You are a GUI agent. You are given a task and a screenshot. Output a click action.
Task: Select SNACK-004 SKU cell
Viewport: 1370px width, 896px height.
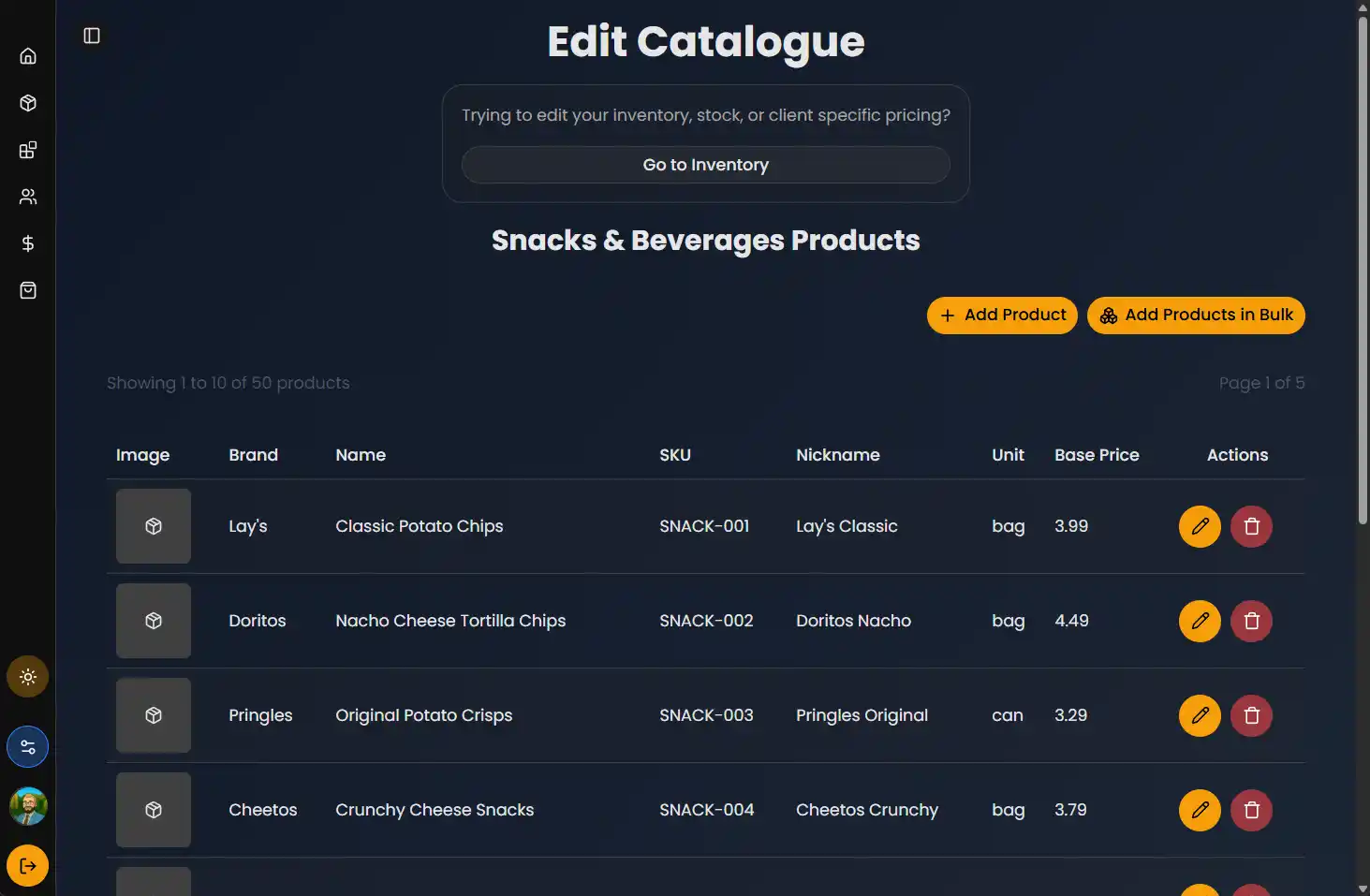[707, 810]
